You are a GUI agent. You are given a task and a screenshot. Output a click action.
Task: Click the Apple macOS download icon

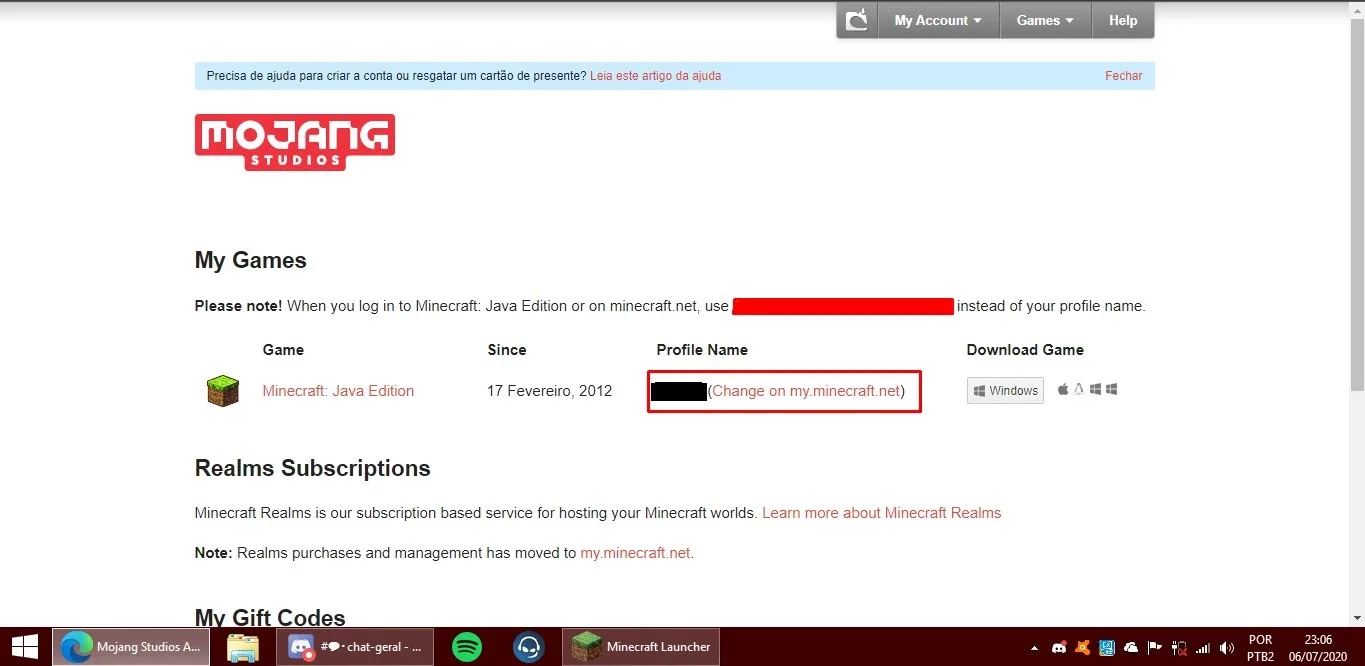coord(1063,389)
